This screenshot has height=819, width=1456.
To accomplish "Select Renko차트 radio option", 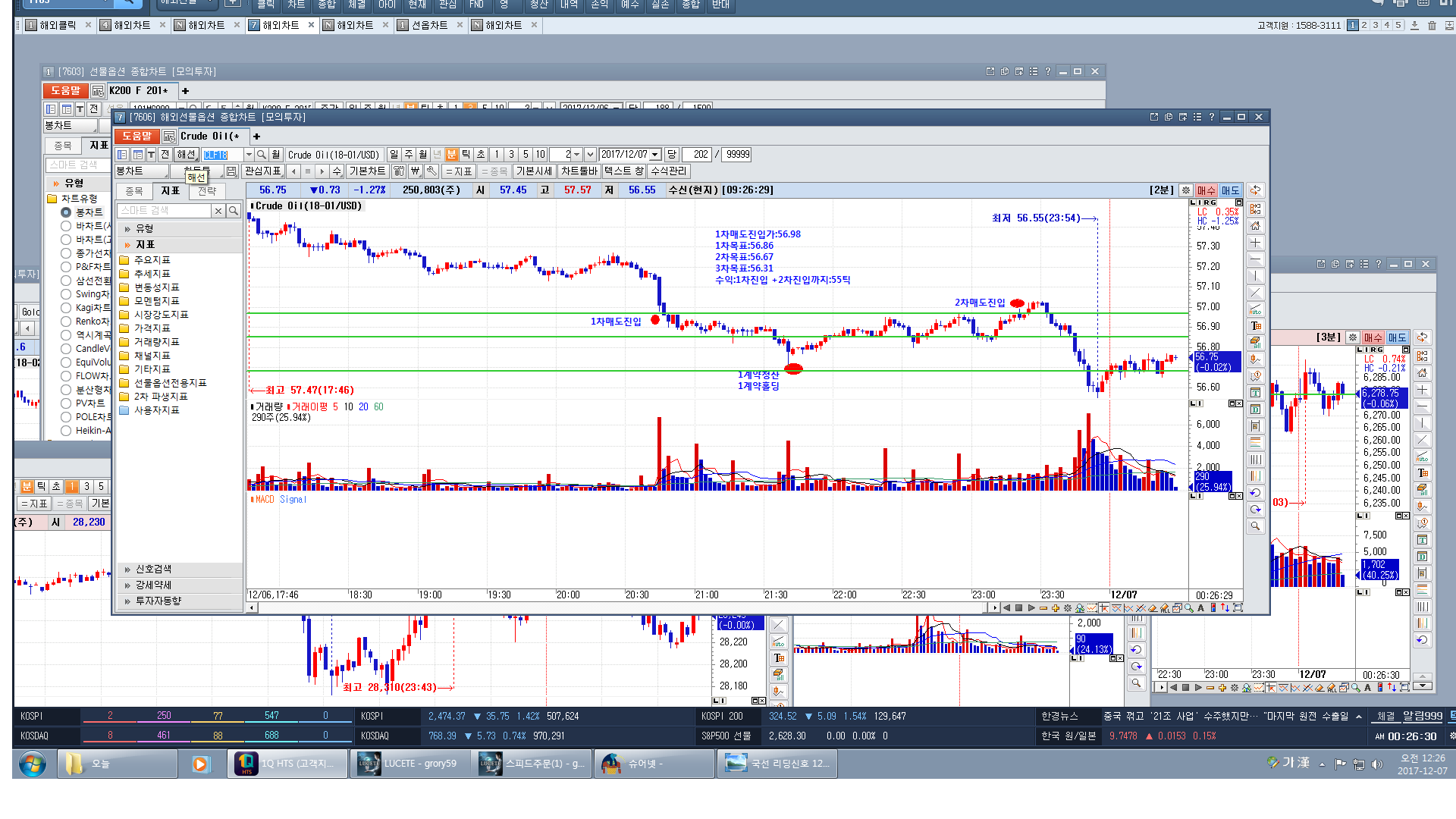I will tap(66, 322).
